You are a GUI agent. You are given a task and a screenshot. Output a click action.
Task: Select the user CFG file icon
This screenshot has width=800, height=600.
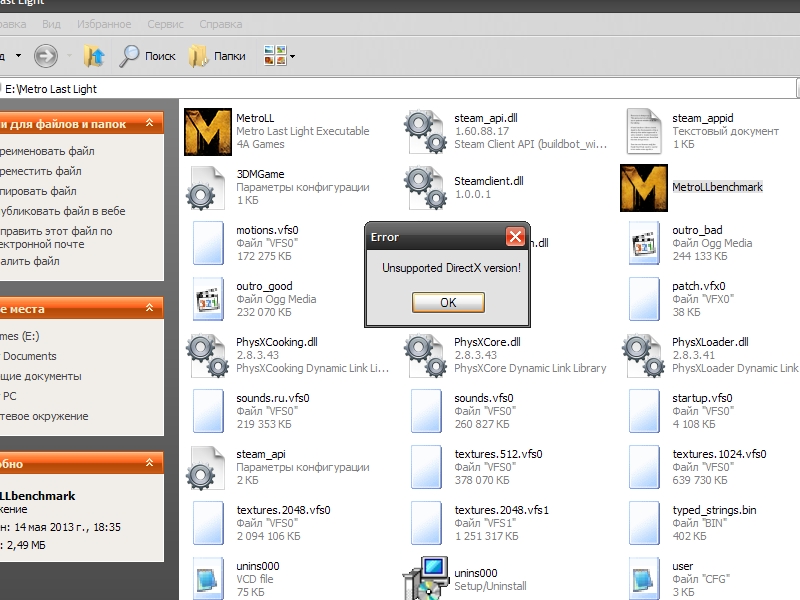coord(644,579)
